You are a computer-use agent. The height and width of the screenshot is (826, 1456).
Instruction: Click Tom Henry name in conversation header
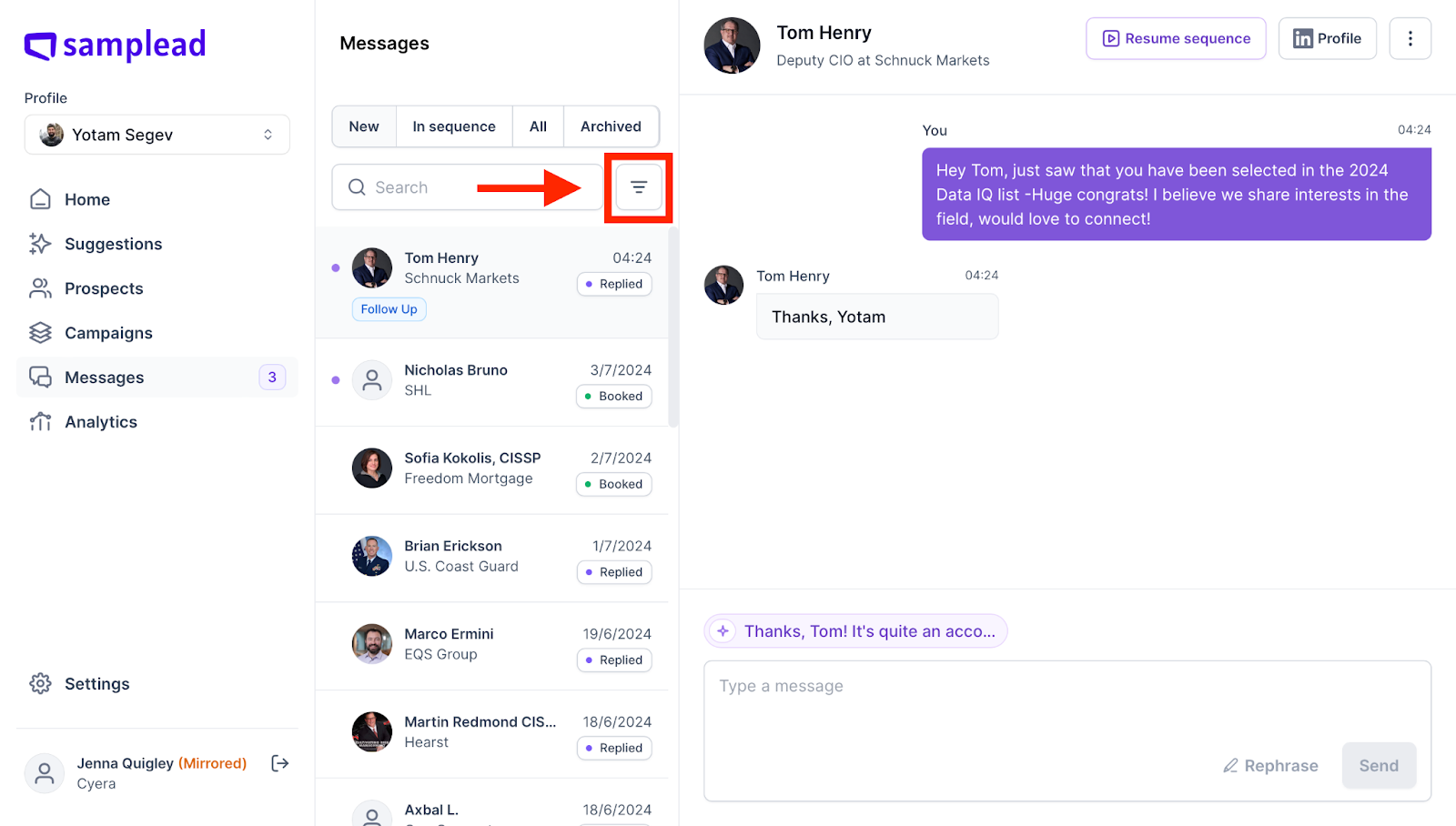(824, 33)
